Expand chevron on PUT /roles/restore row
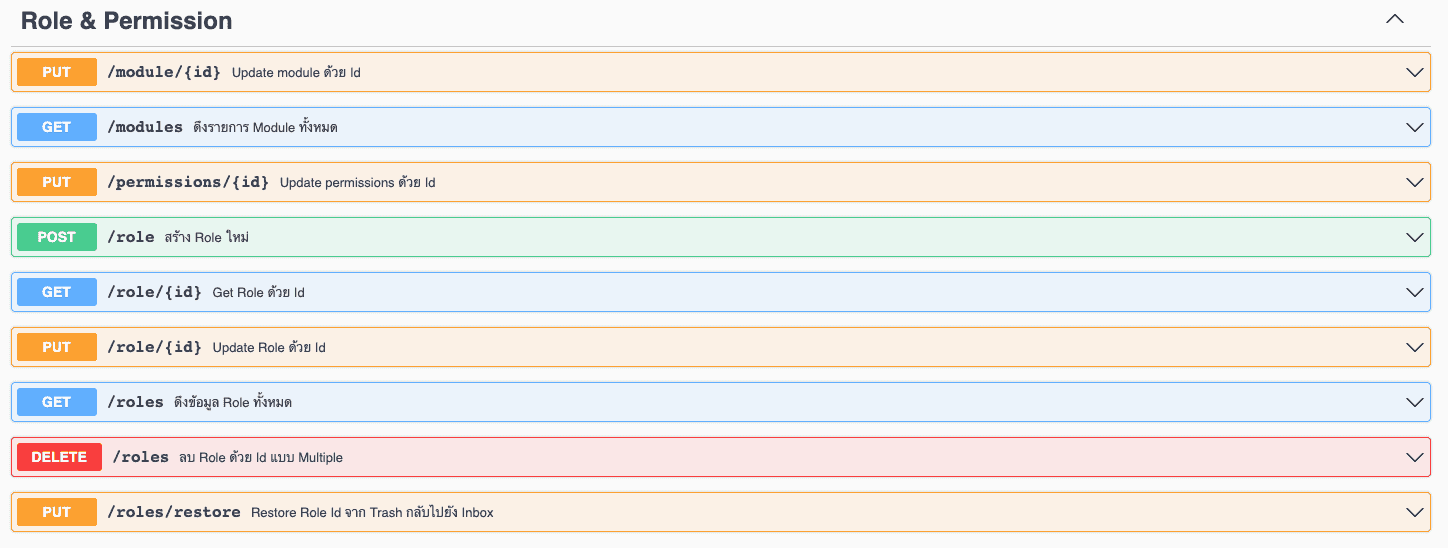1448x548 pixels. coord(1414,512)
